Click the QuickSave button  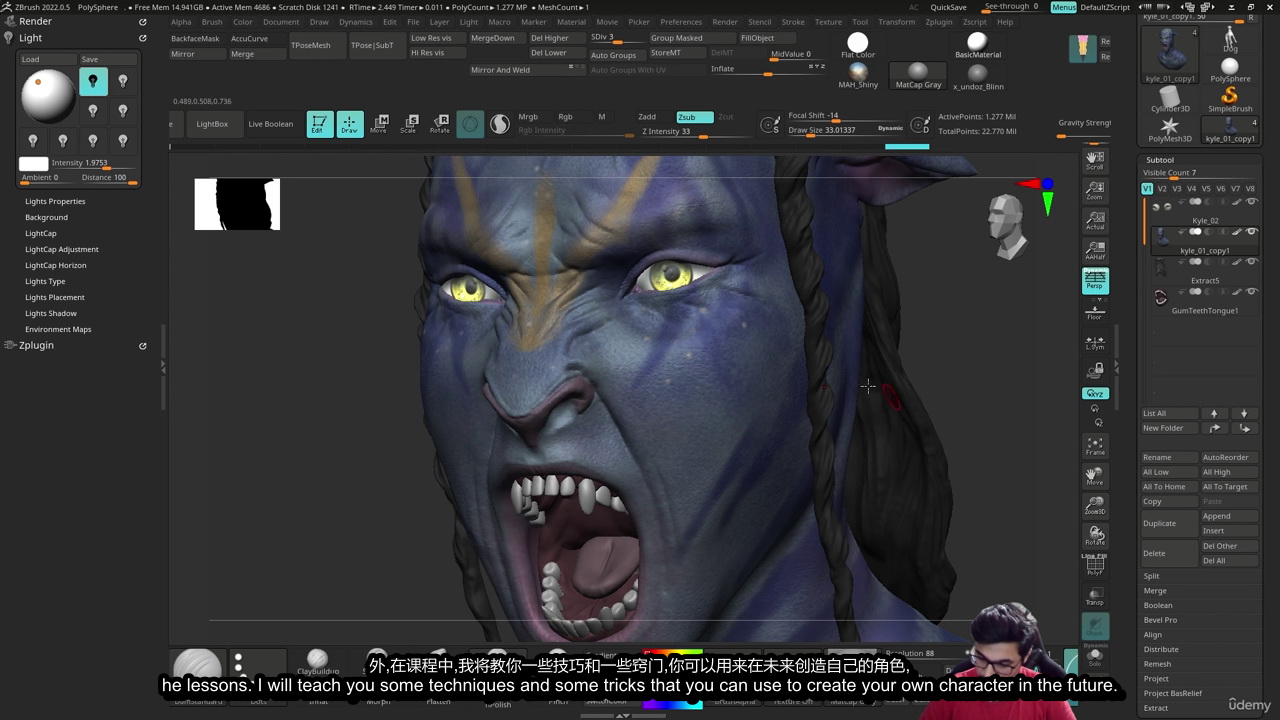coord(948,7)
